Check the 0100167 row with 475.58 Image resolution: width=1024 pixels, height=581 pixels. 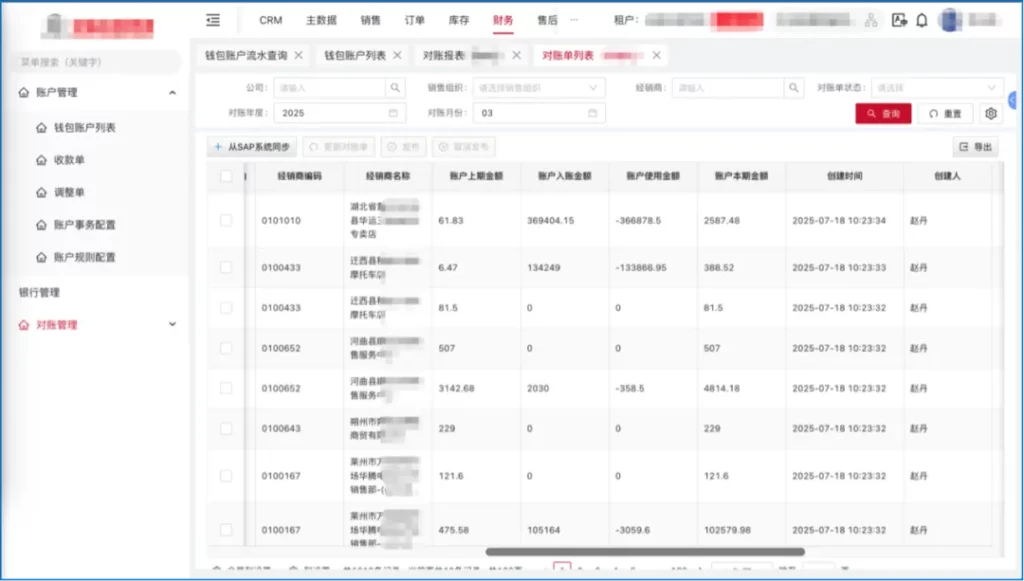(226, 530)
